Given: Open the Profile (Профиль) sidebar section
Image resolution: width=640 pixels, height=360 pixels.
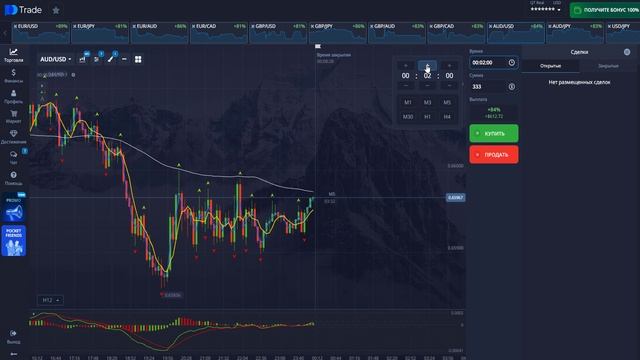Looking at the screenshot, I should click(x=13, y=97).
